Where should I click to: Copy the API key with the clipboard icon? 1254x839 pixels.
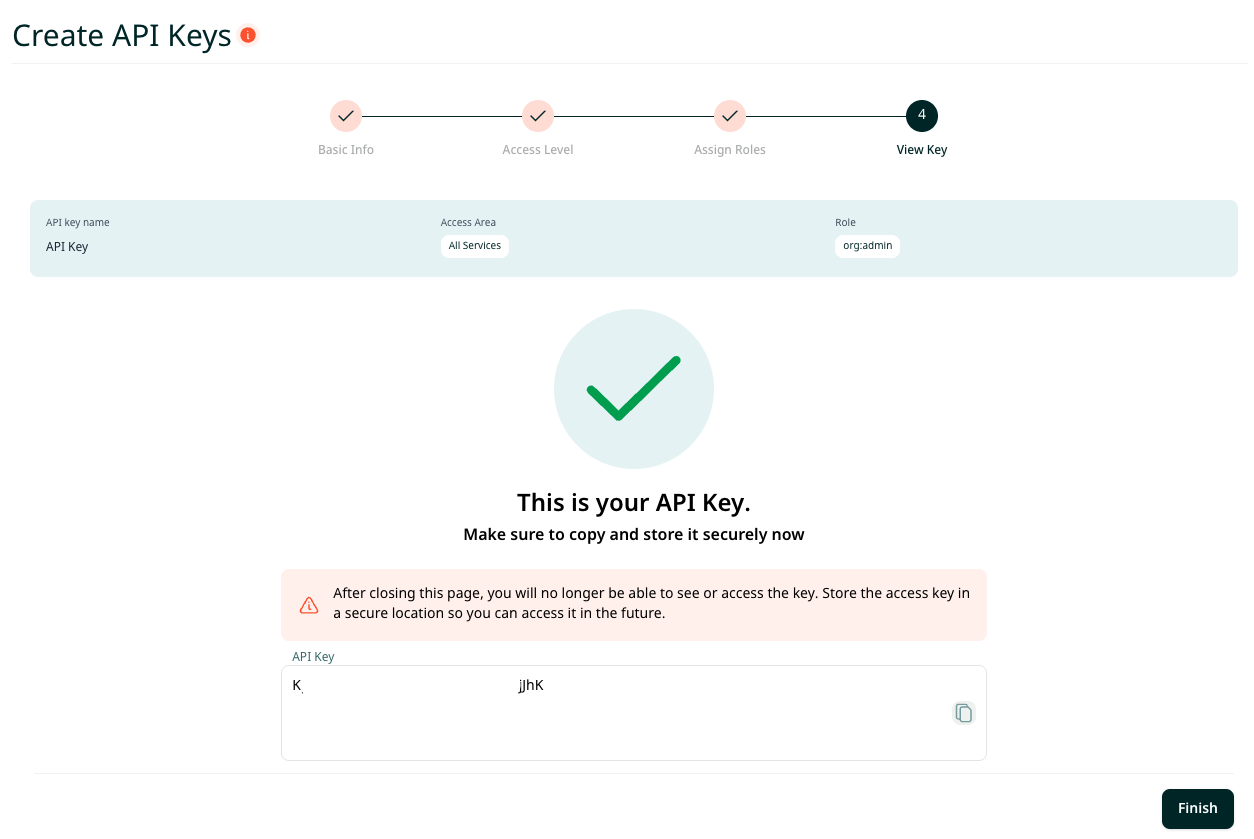coord(963,713)
